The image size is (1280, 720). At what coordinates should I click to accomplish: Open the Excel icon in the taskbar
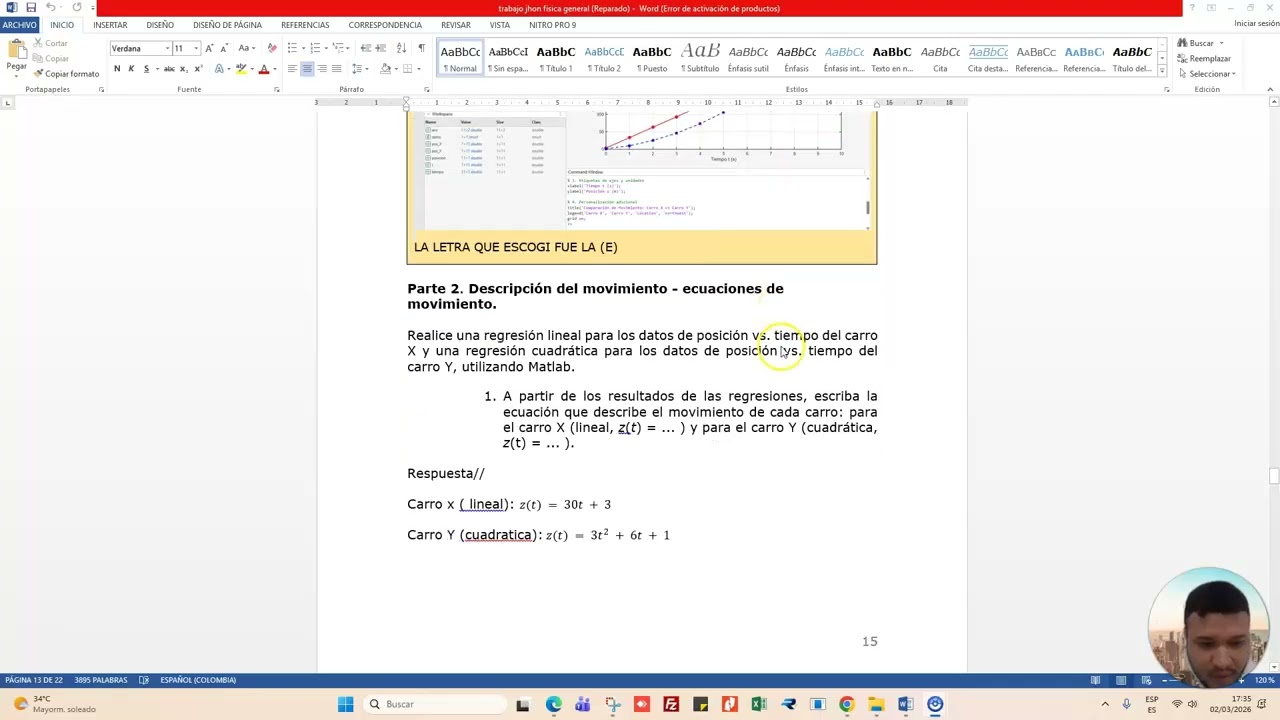[x=759, y=704]
